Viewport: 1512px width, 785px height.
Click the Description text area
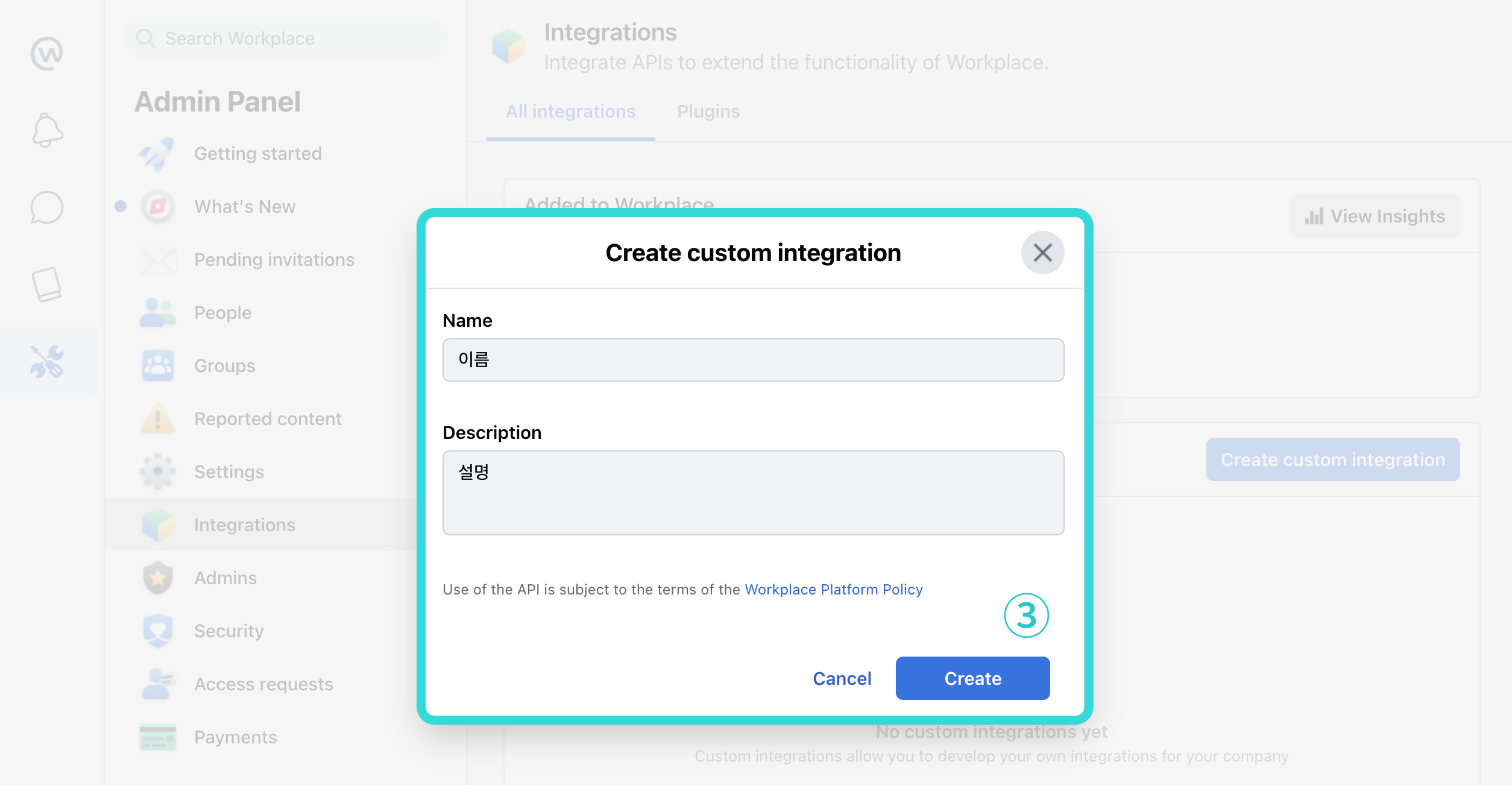pyautogui.click(x=753, y=493)
